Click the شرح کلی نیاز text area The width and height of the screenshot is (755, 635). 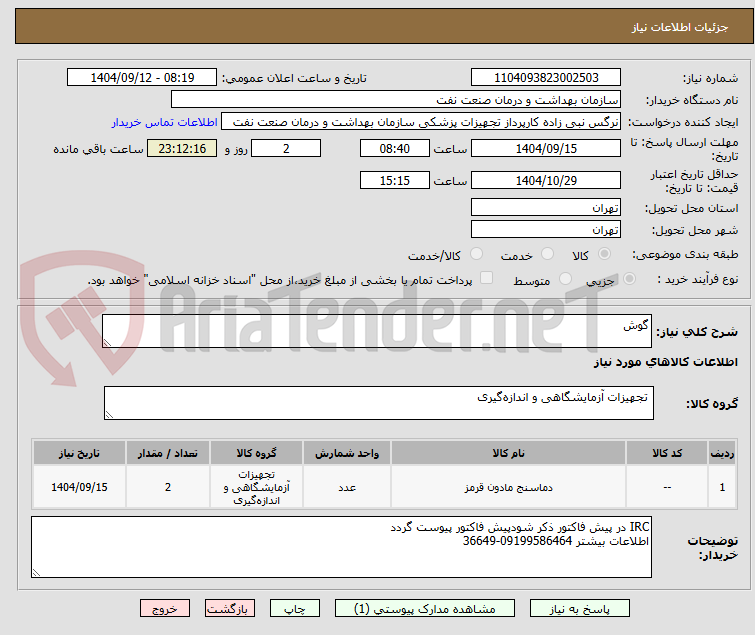coord(377,331)
